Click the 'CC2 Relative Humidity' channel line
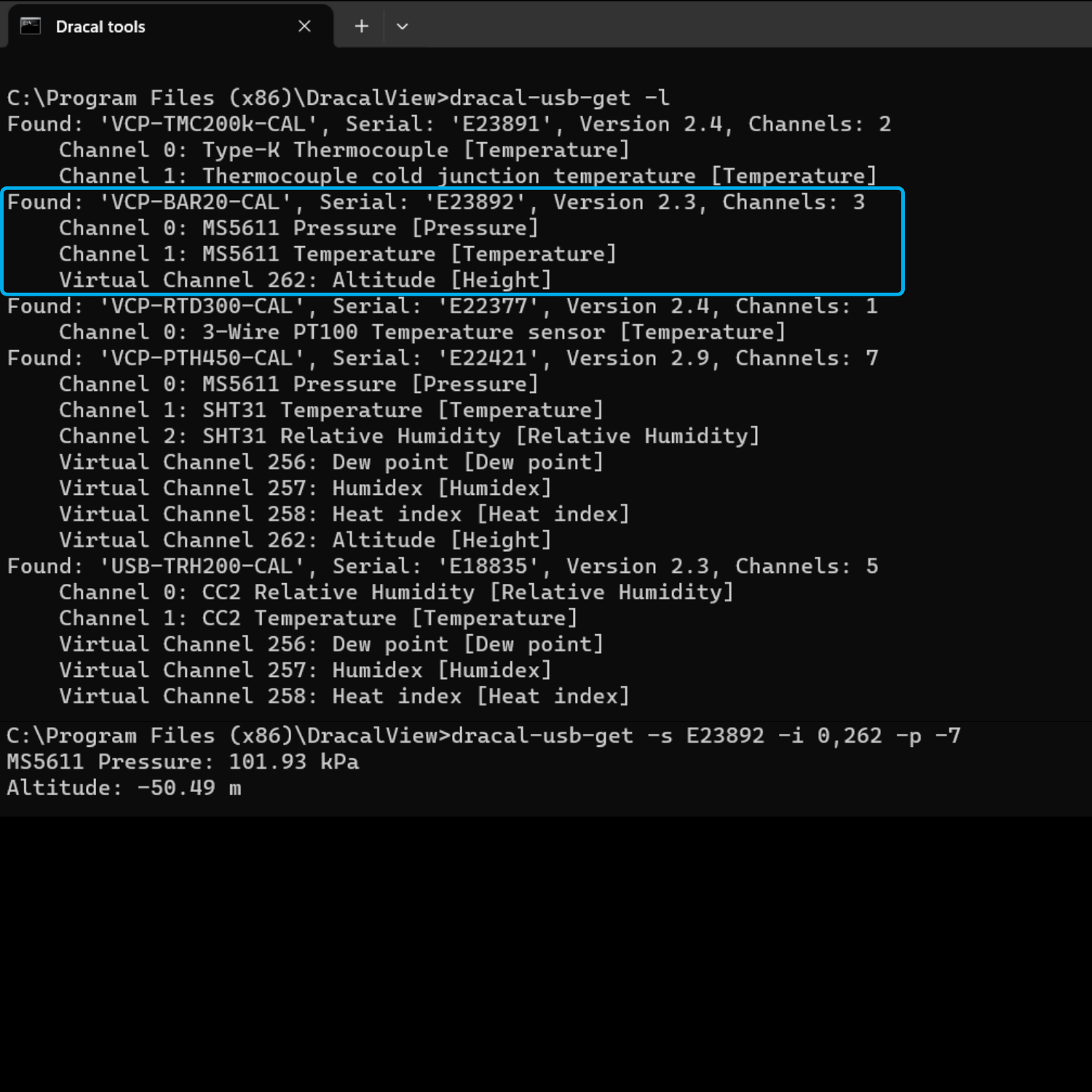 [396, 592]
